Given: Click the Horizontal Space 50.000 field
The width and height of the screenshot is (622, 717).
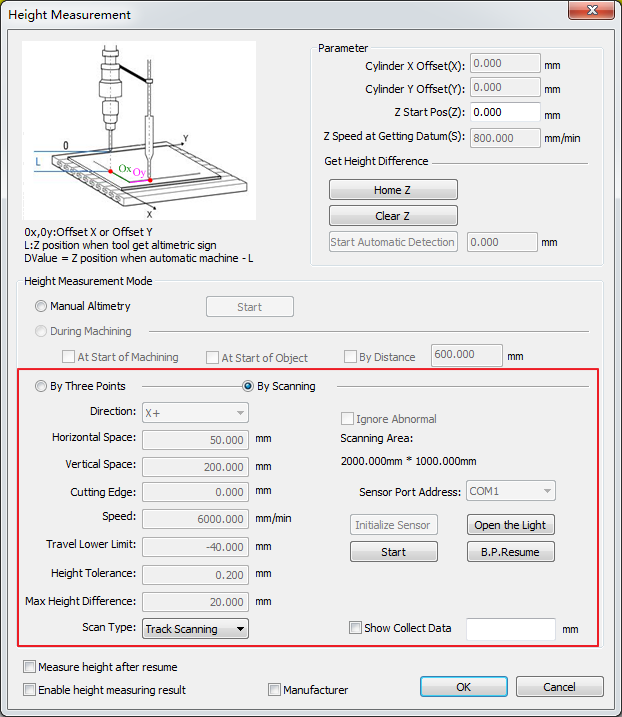Looking at the screenshot, I should click(x=195, y=440).
